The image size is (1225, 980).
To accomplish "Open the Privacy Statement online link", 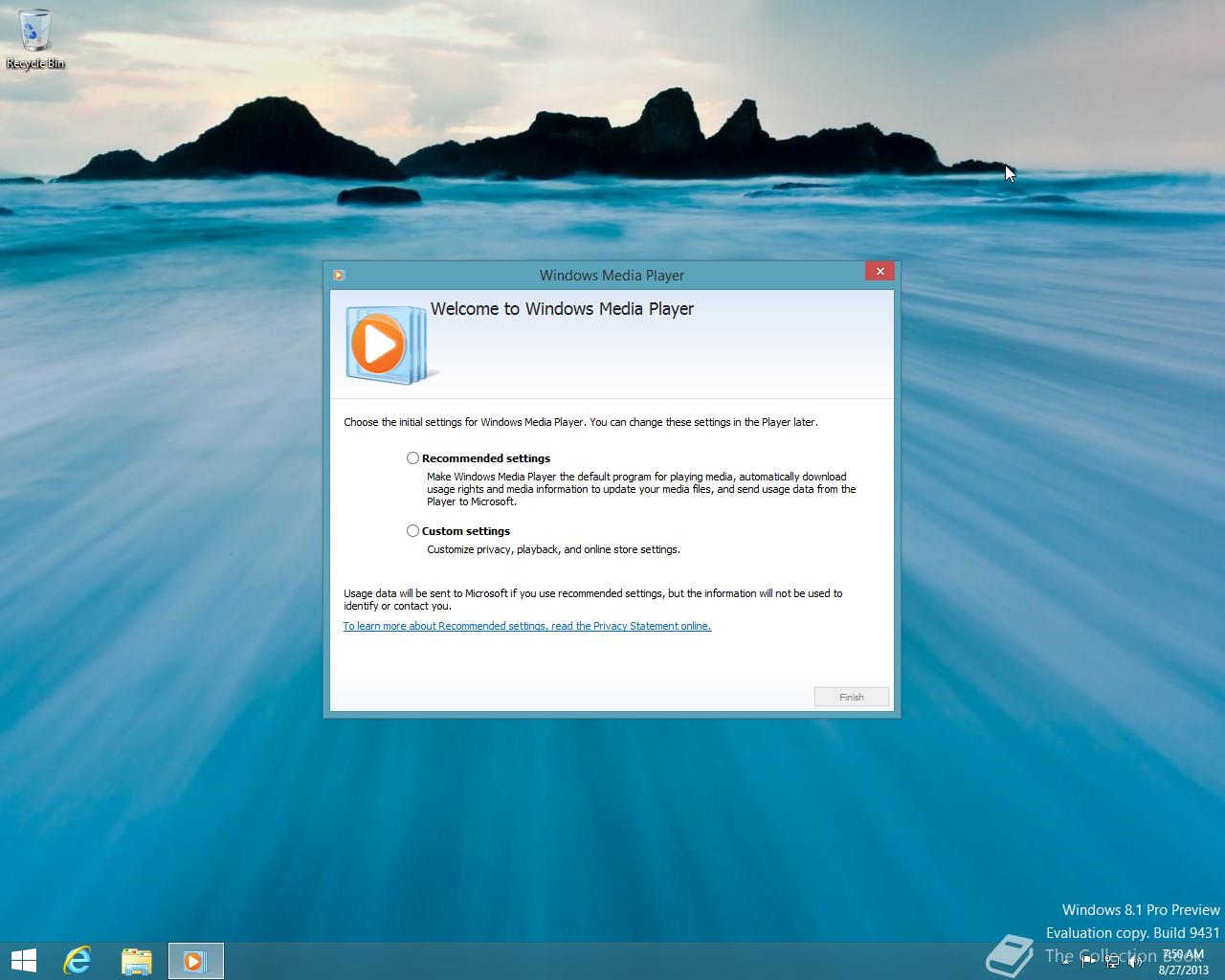I will point(527,626).
